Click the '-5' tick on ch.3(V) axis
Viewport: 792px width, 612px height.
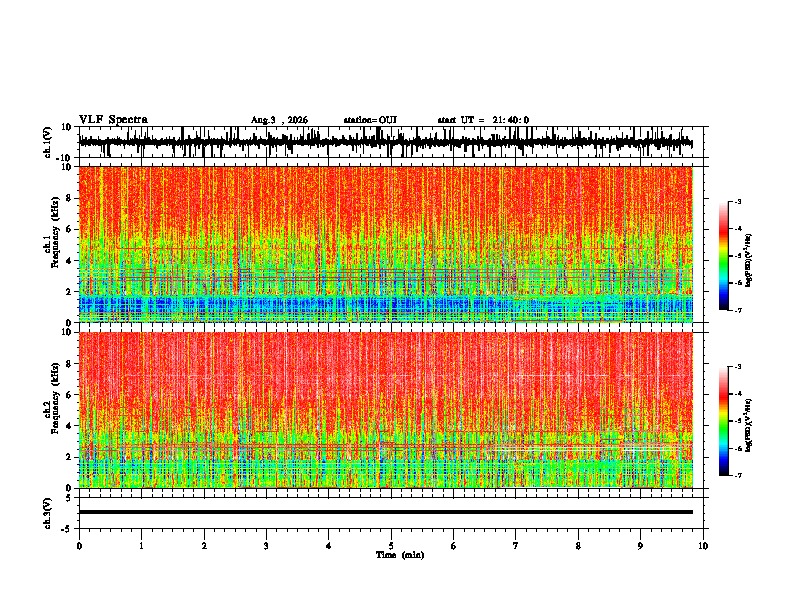click(x=68, y=529)
